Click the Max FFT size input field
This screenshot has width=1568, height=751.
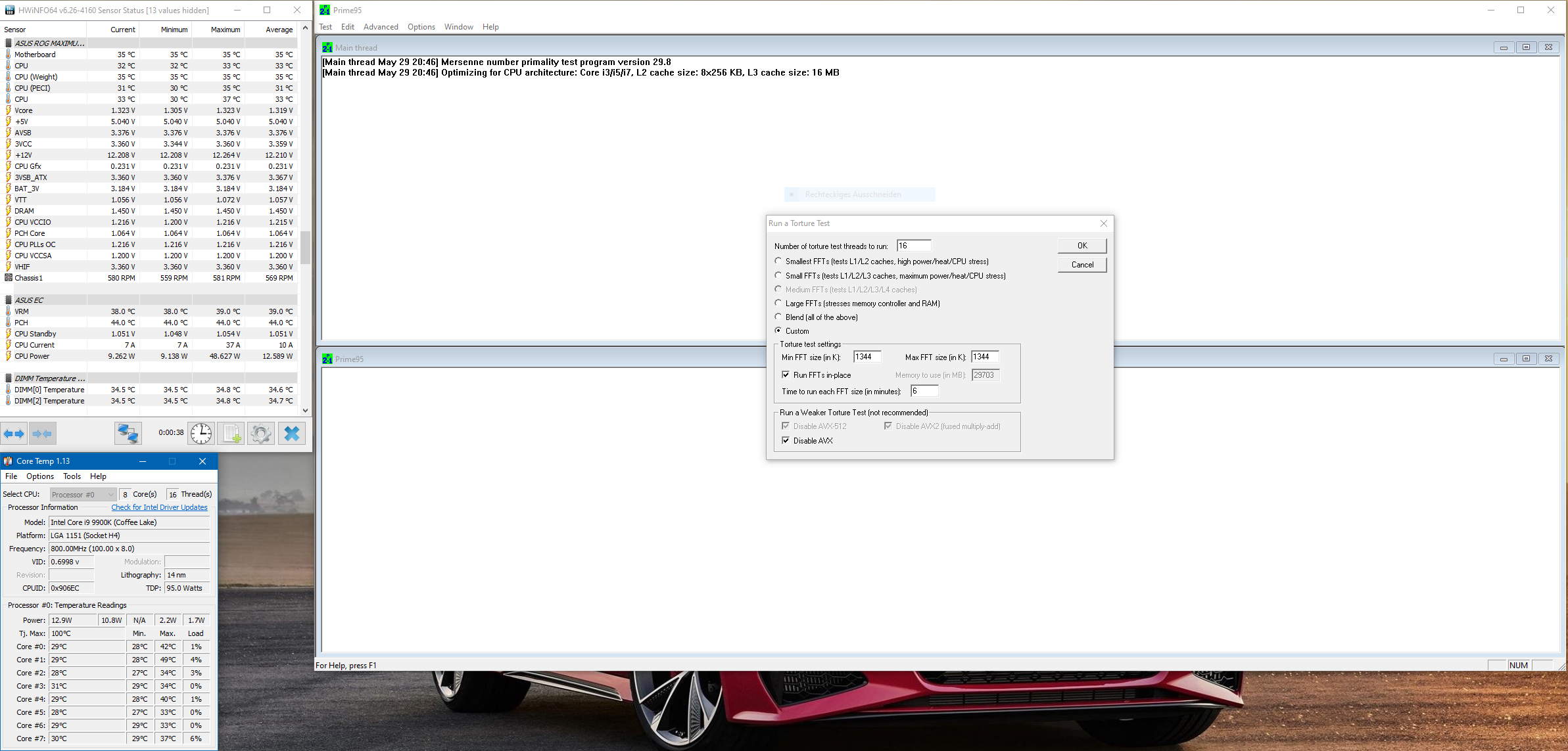coord(985,357)
